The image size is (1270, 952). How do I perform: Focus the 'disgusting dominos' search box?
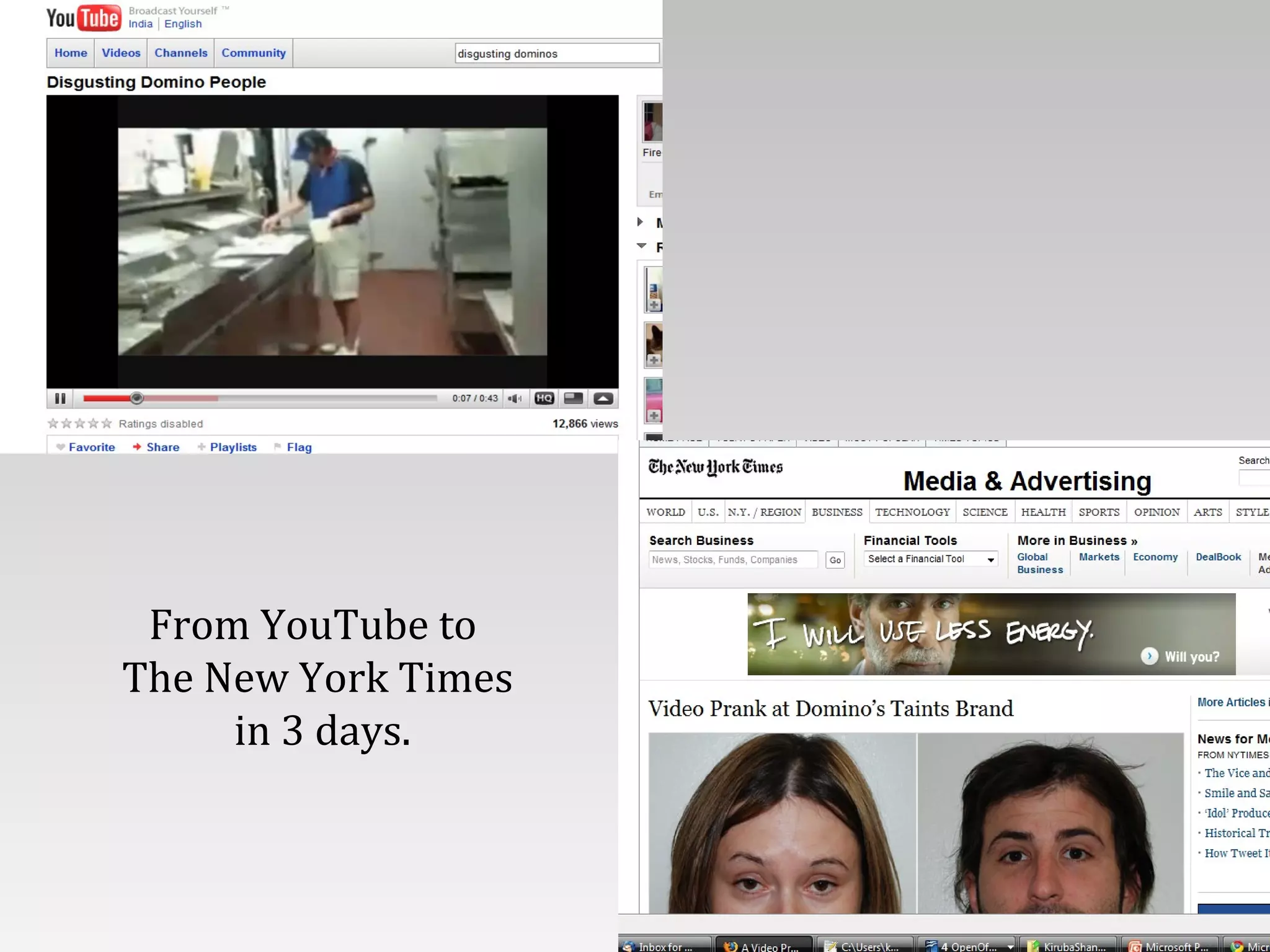[557, 53]
